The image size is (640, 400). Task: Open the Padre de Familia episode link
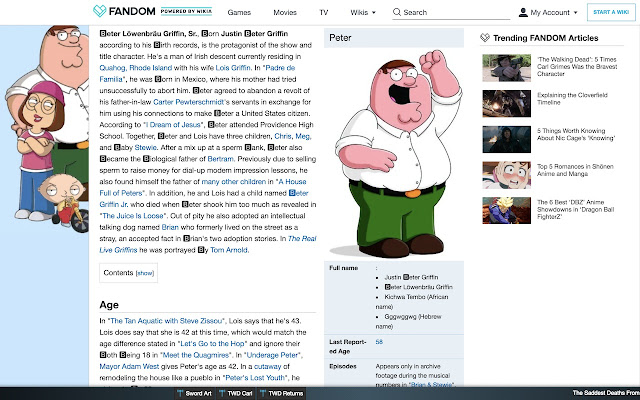click(x=198, y=73)
